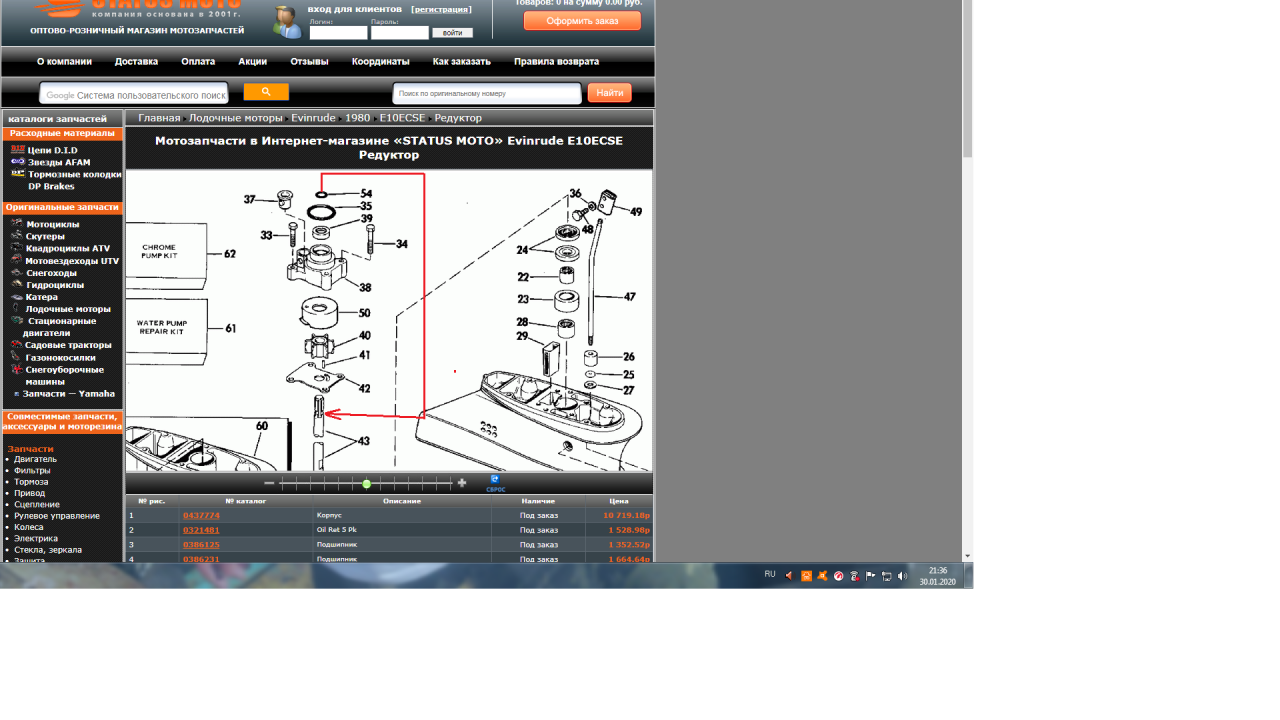Click the search by original number field

(x=487, y=93)
